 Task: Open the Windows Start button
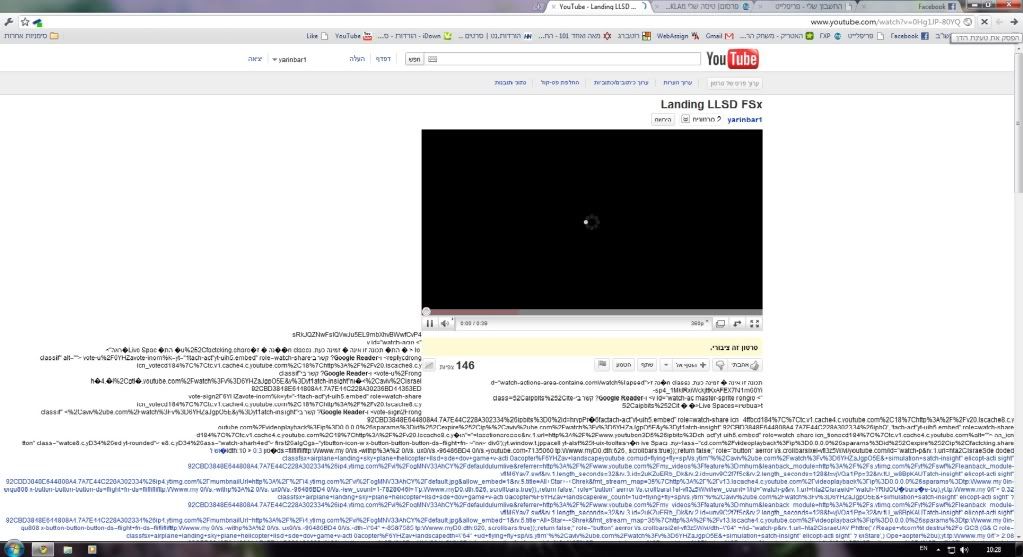pyautogui.click(x=12, y=549)
